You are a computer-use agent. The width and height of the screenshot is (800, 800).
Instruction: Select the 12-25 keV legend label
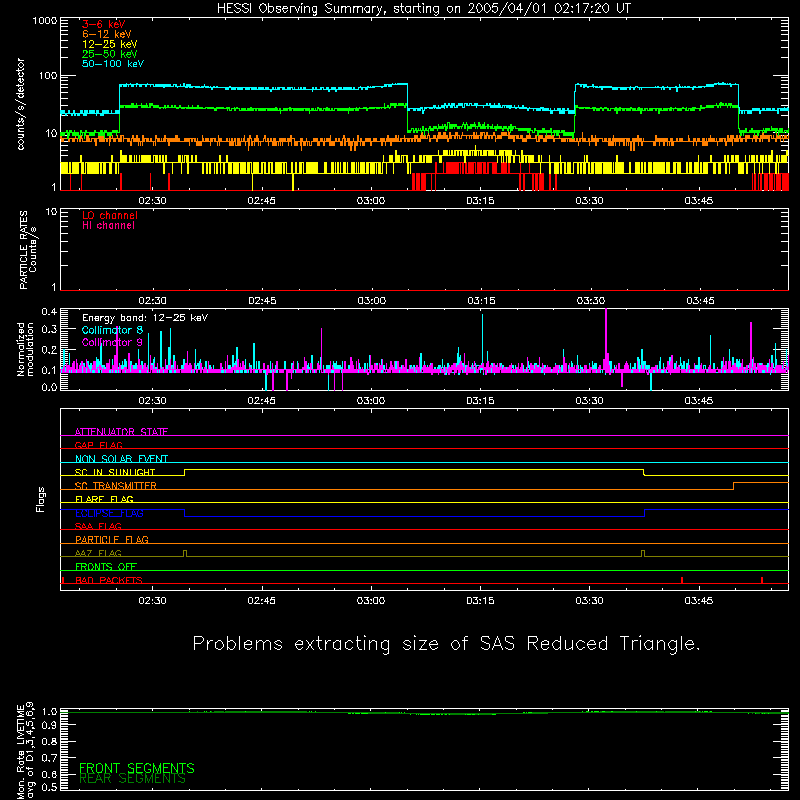click(109, 44)
